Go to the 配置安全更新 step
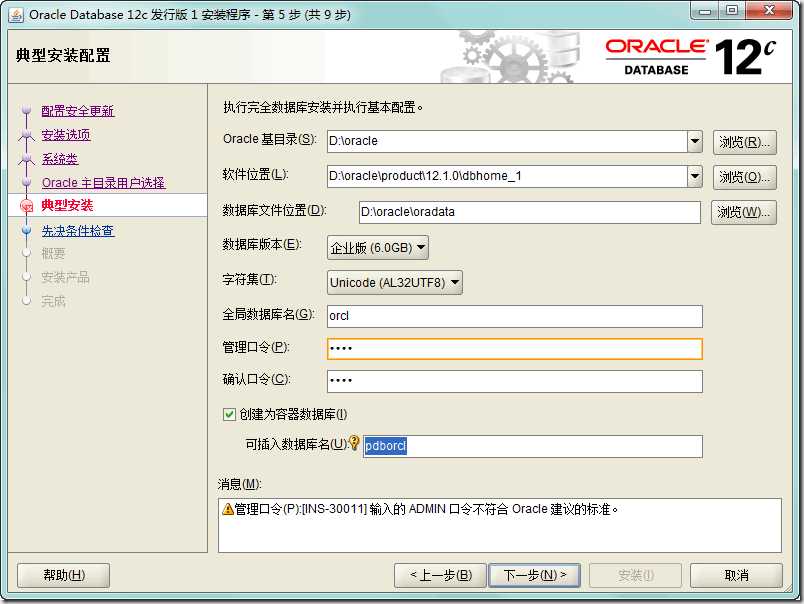The width and height of the screenshot is (804, 604). click(x=77, y=111)
